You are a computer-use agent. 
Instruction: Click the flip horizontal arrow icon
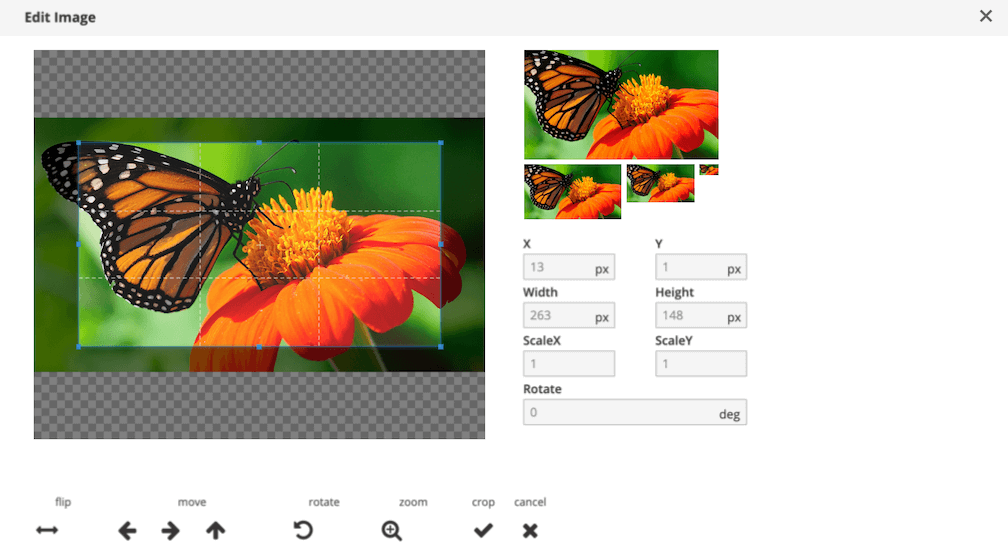47,530
